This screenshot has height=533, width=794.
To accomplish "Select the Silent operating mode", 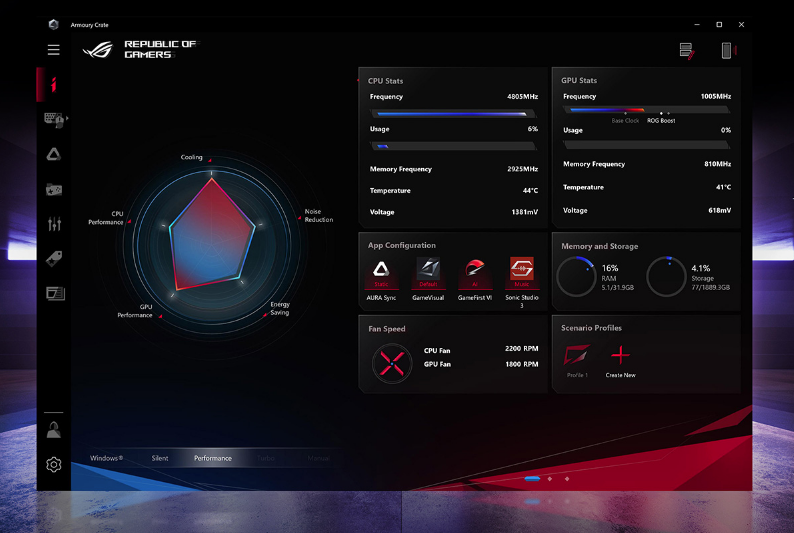I will pyautogui.click(x=160, y=458).
